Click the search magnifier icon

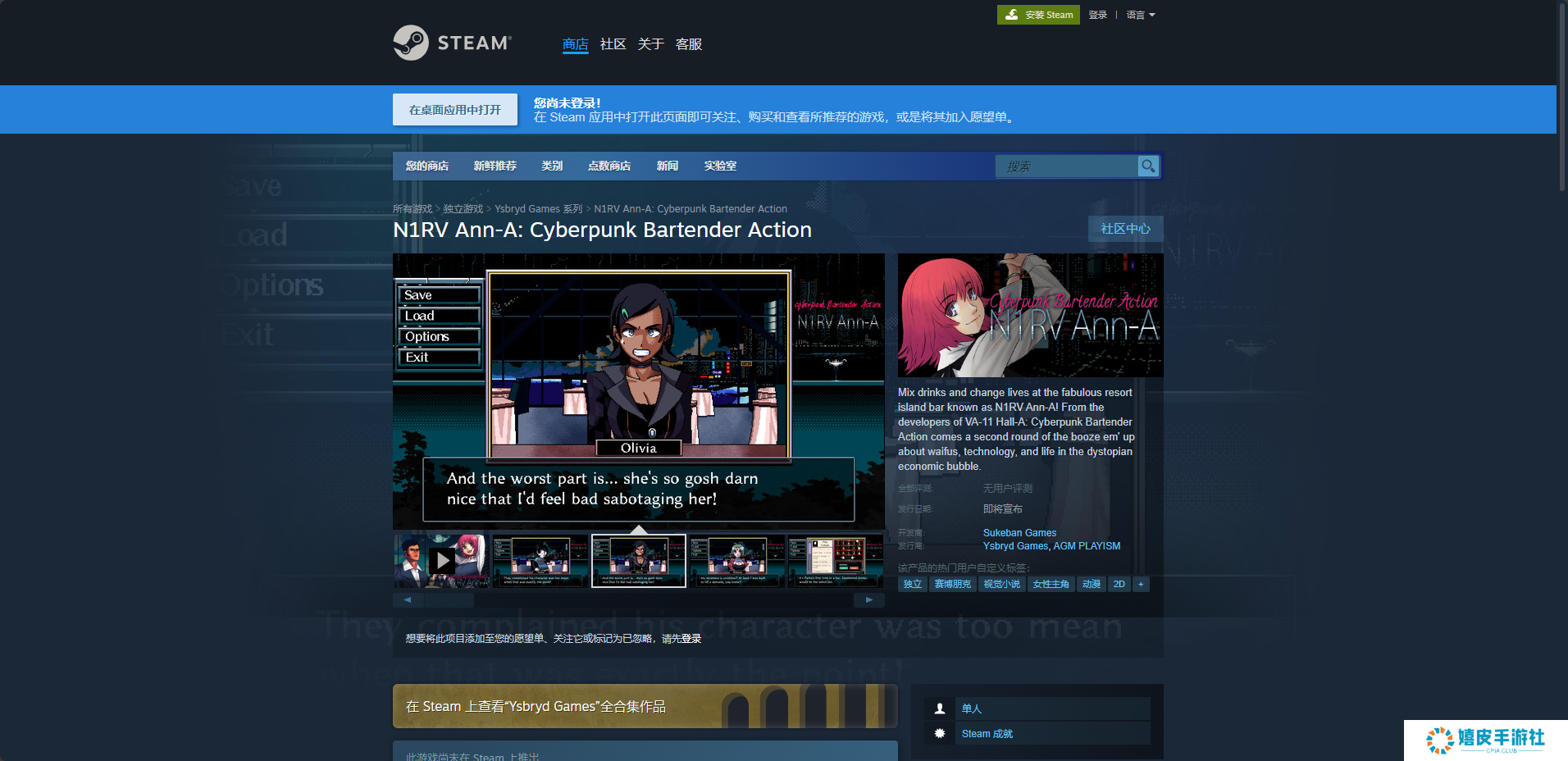(x=1148, y=166)
